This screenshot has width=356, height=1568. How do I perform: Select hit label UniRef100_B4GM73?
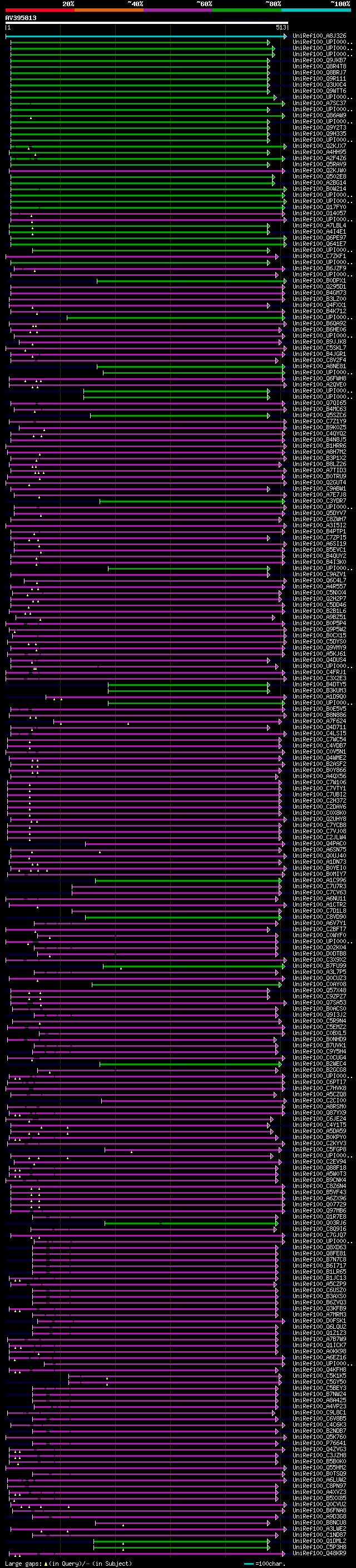click(x=319, y=293)
